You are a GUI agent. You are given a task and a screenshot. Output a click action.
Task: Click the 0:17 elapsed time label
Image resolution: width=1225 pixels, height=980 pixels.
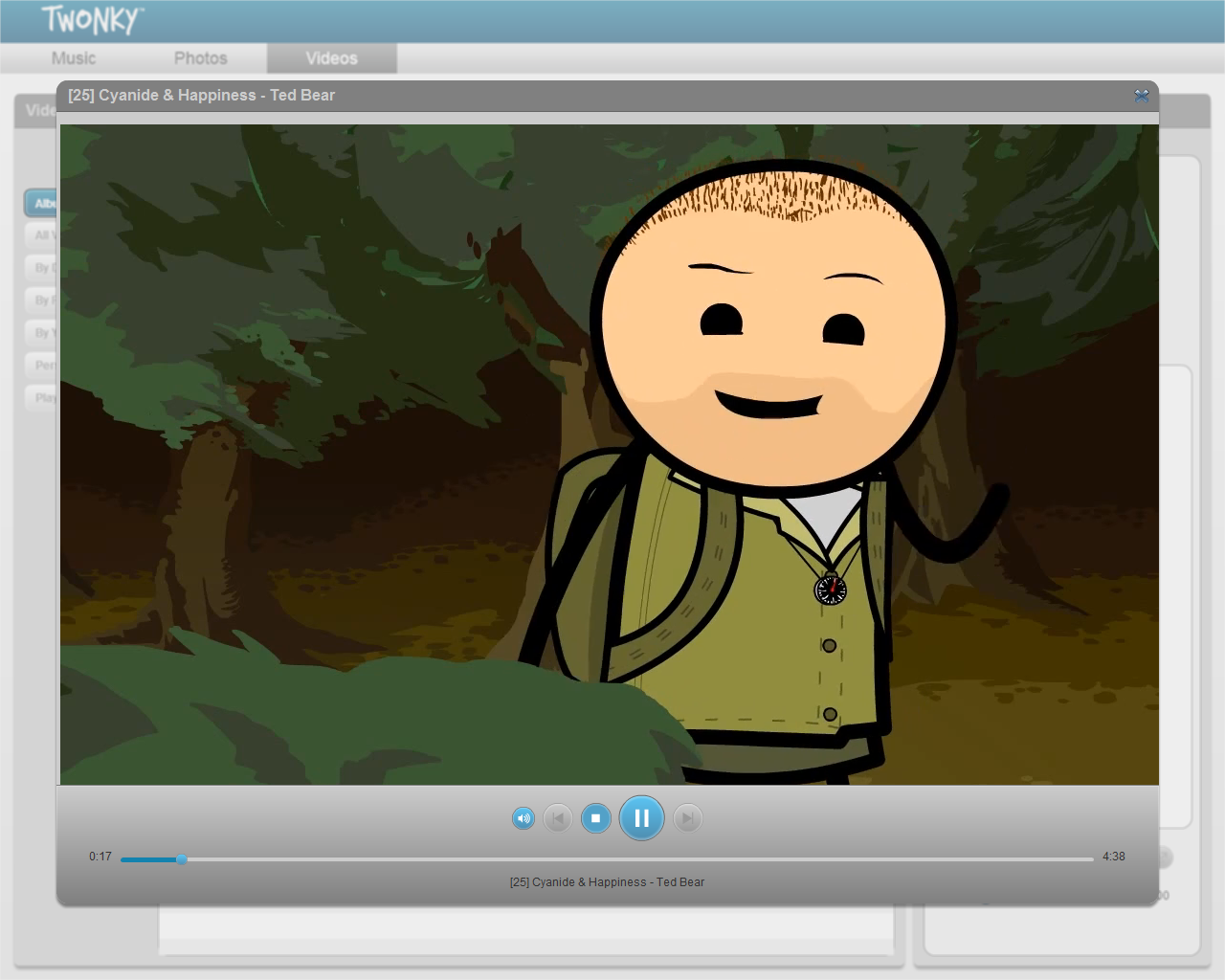[x=100, y=857]
